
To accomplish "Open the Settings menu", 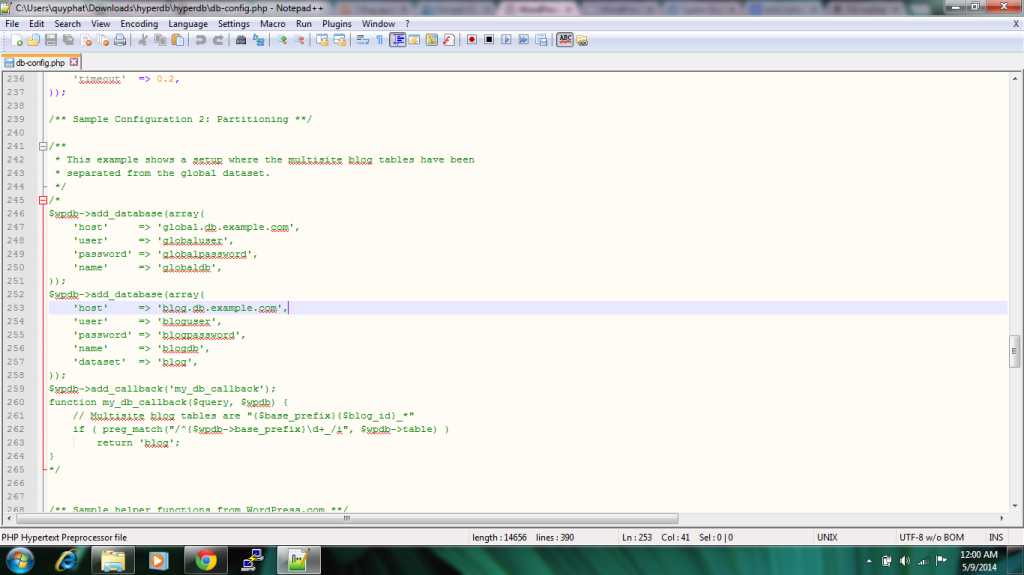I will click(x=233, y=24).
